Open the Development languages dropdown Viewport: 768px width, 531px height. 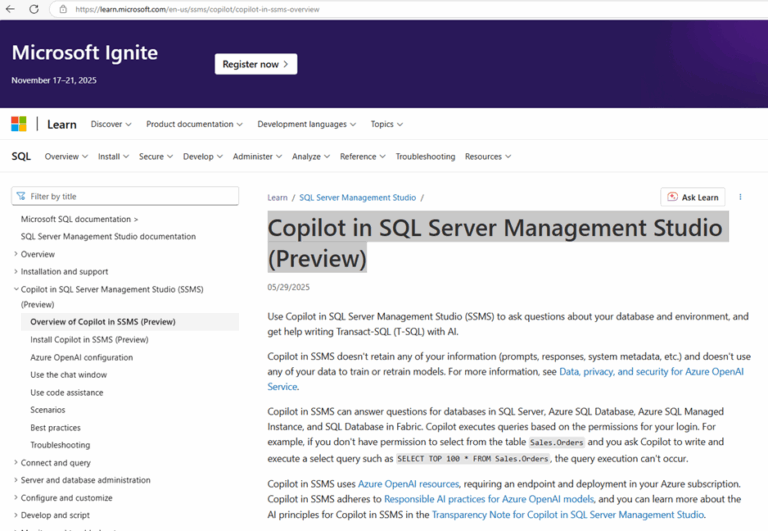click(308, 124)
